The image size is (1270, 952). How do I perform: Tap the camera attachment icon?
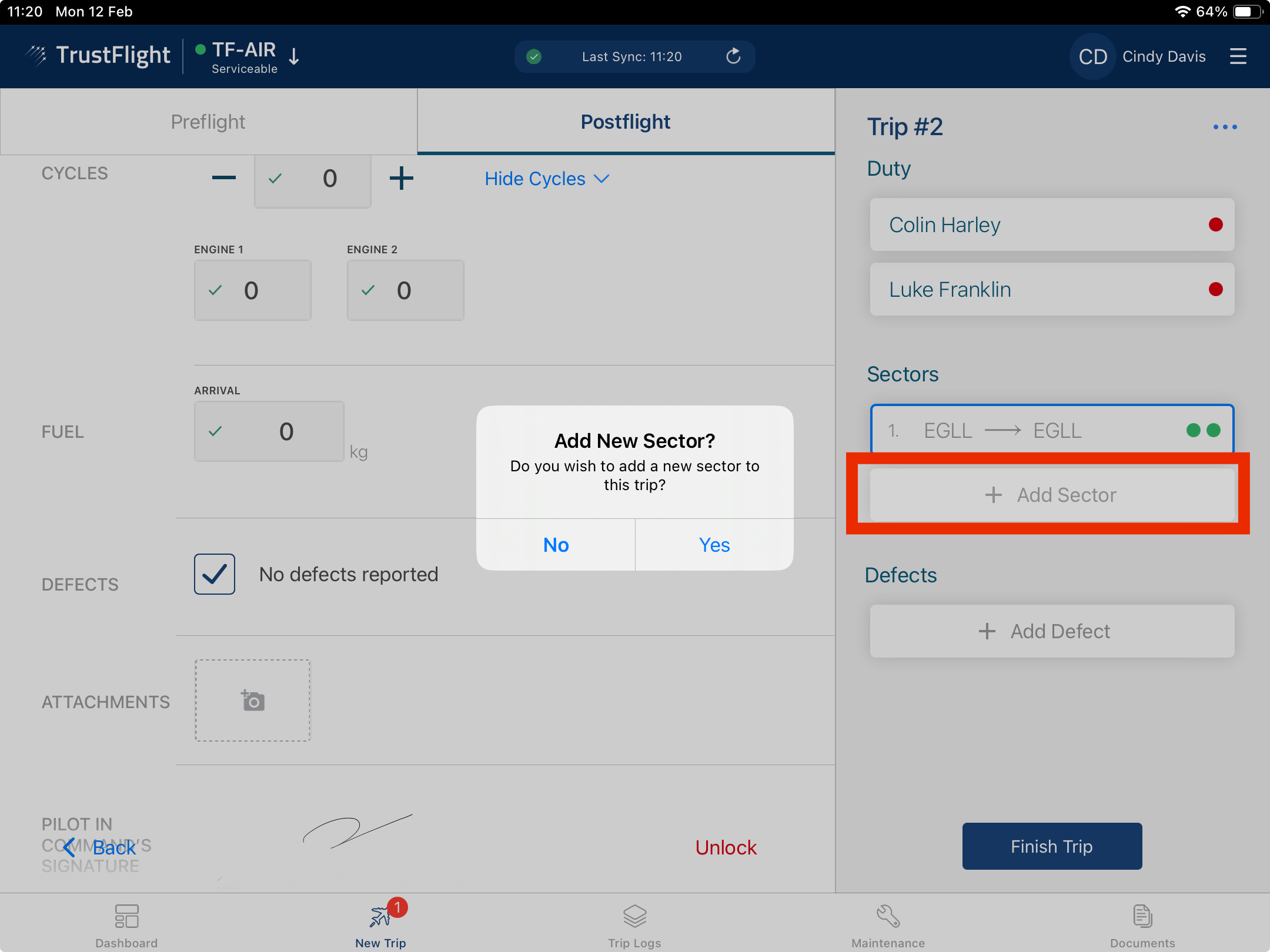[x=253, y=700]
